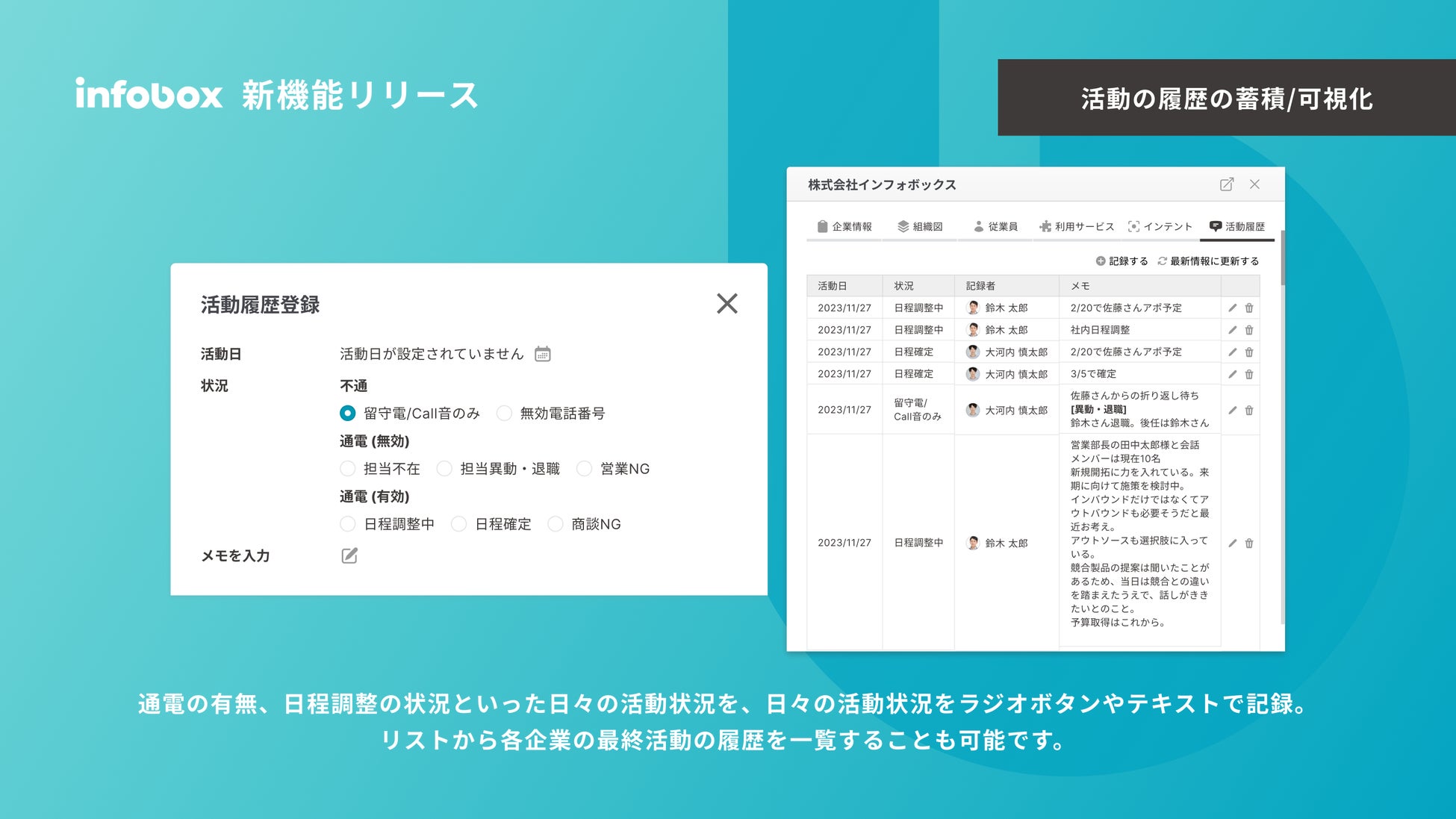Switch to the 組織図 tab
Viewport: 1456px width, 819px height.
[x=920, y=226]
